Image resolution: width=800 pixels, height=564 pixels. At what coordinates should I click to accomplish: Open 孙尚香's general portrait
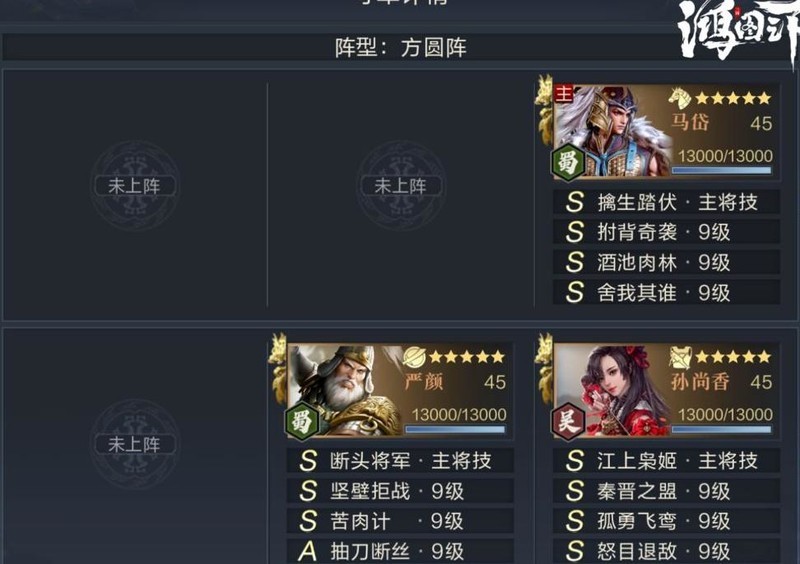click(x=612, y=390)
